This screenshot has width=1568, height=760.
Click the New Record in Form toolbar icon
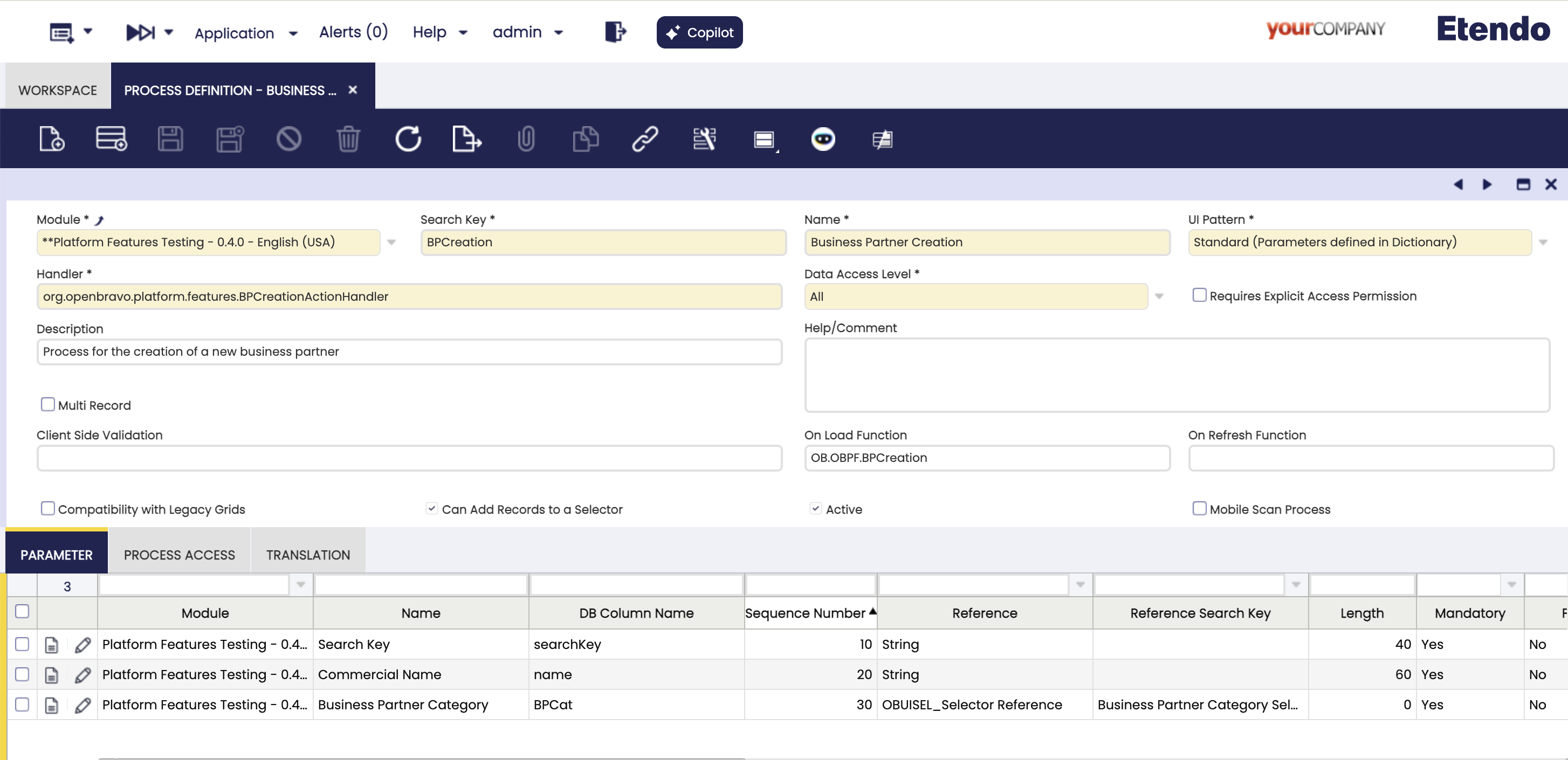pos(51,139)
